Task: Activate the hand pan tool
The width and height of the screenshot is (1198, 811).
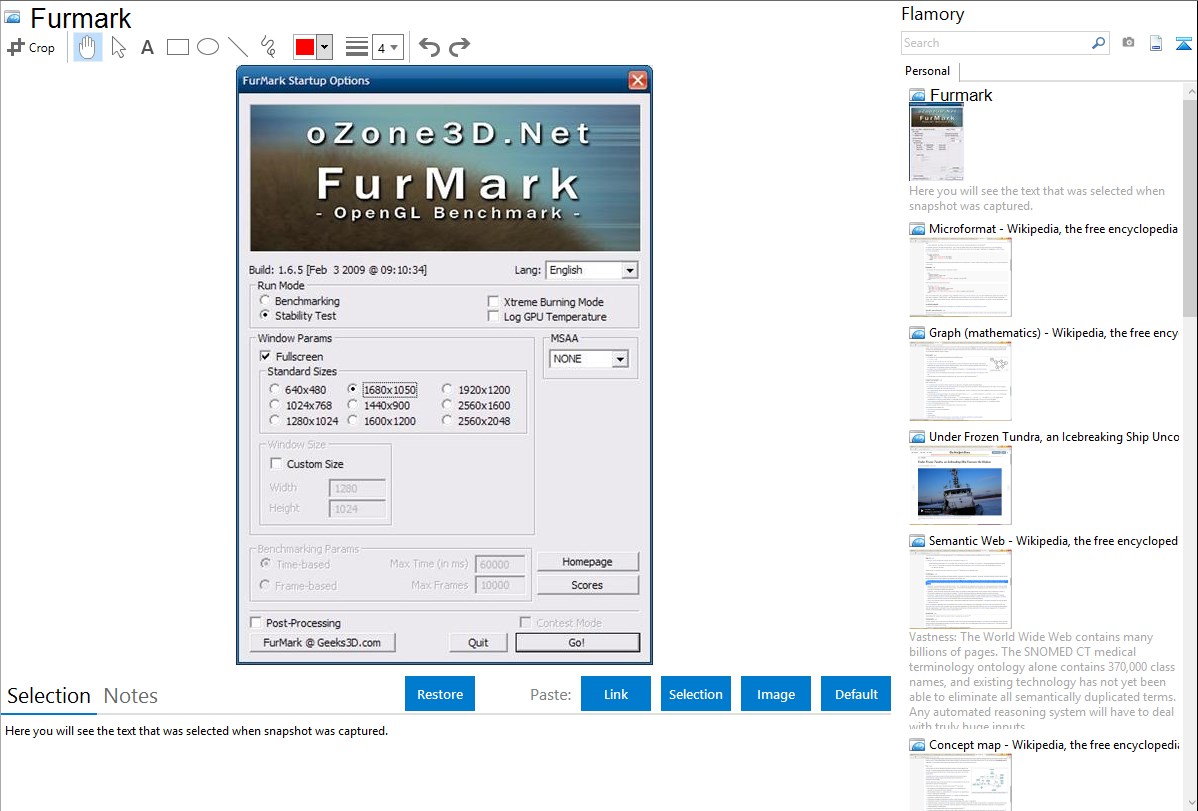Action: click(x=88, y=47)
